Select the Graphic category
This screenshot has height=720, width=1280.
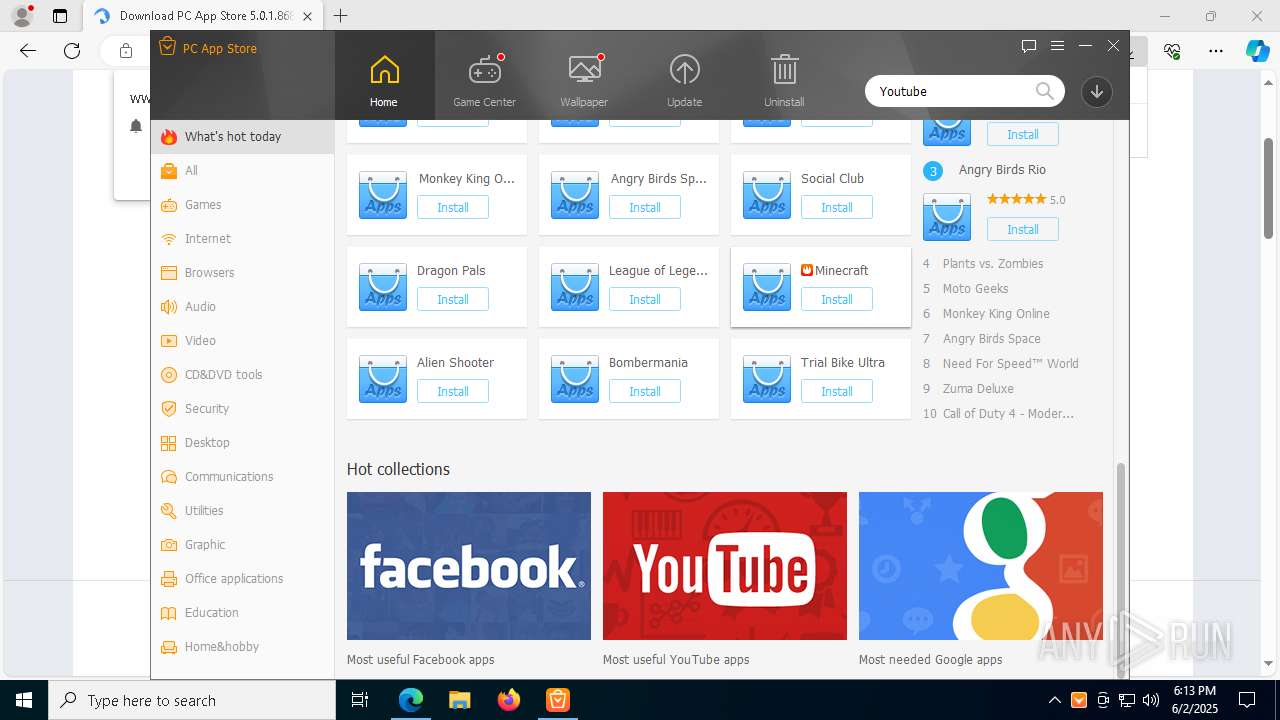coord(243,545)
